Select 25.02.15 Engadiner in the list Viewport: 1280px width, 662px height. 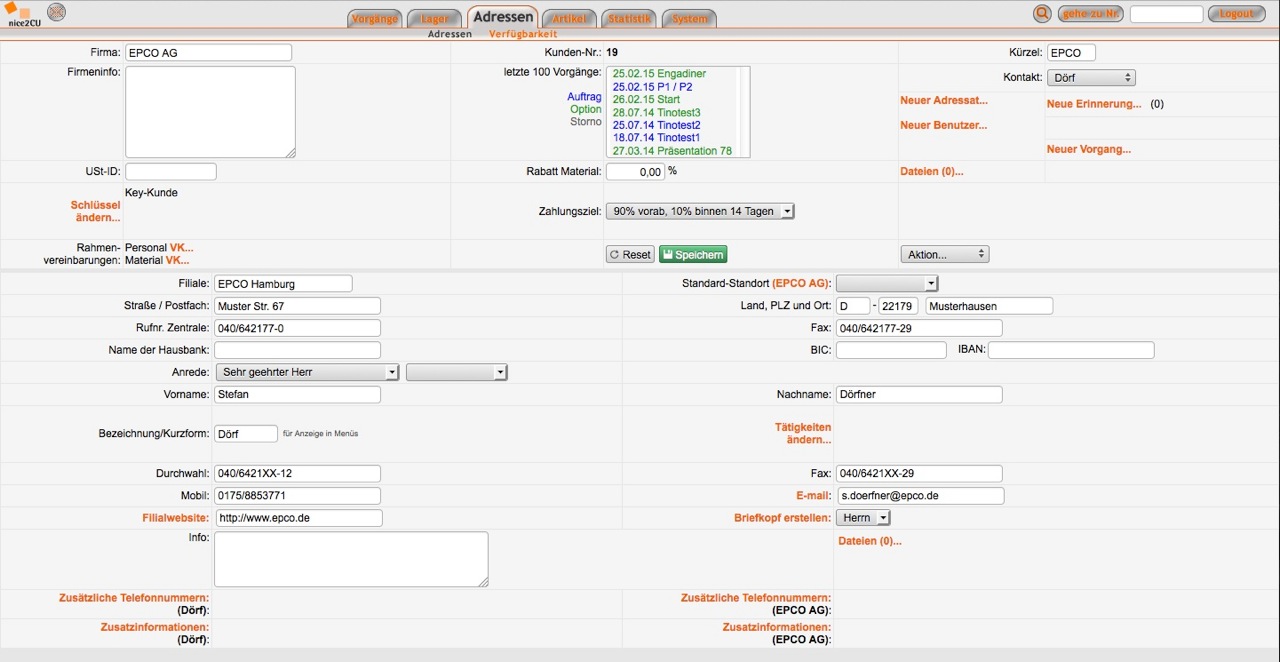[x=659, y=74]
